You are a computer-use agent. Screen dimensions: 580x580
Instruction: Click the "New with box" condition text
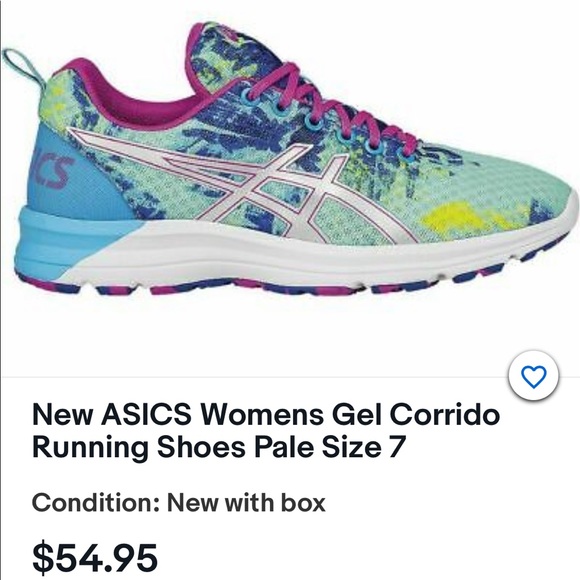coord(246,503)
